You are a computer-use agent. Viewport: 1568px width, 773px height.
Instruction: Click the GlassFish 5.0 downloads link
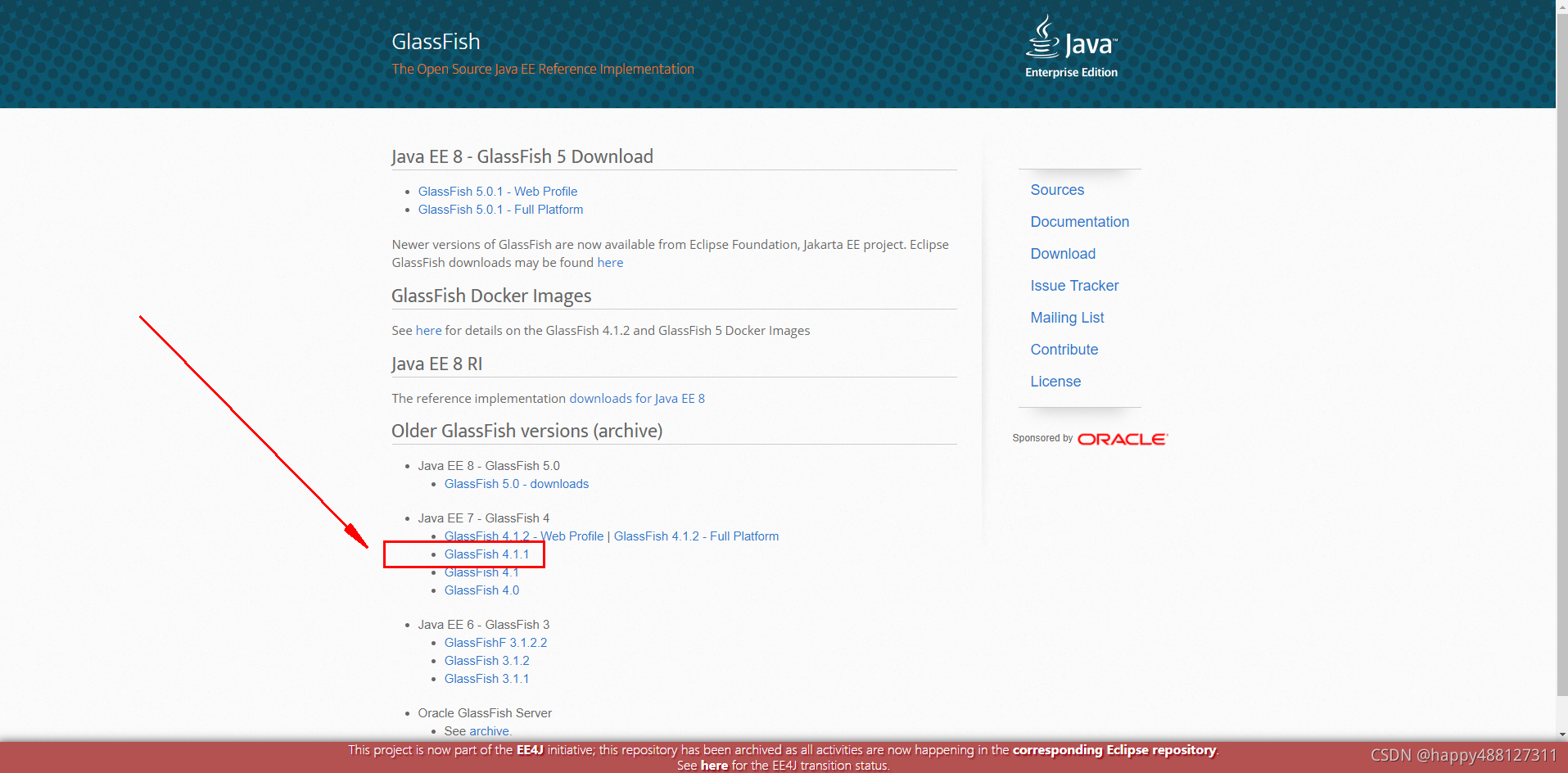516,483
